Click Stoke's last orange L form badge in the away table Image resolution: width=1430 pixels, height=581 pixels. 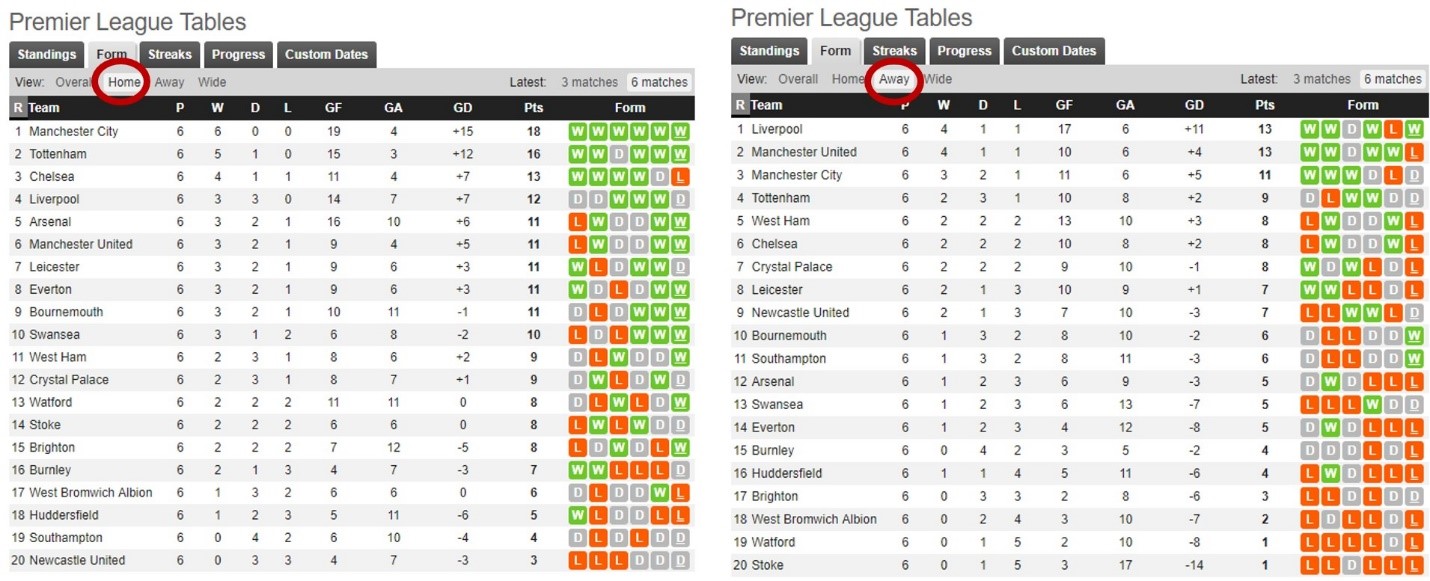(x=1413, y=565)
